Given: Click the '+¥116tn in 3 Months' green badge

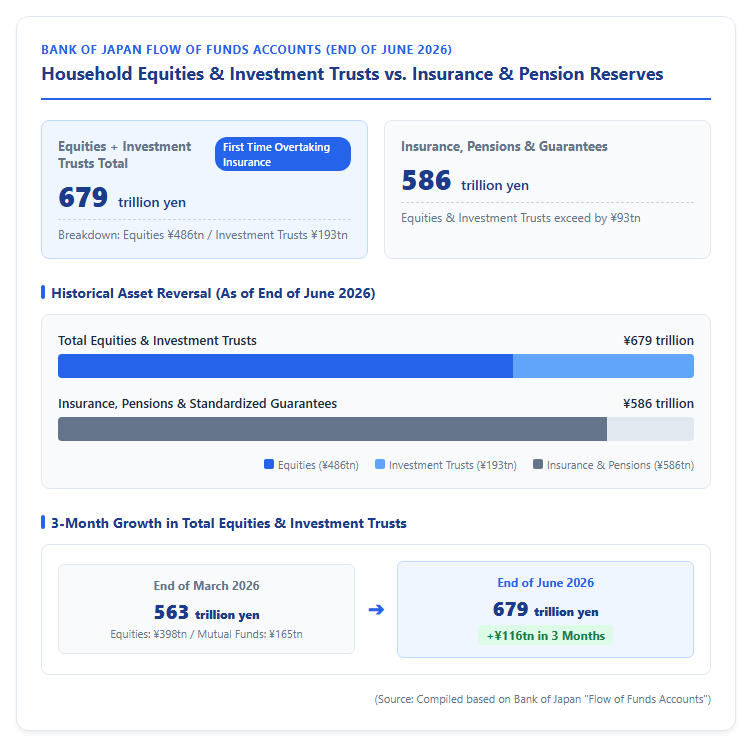Looking at the screenshot, I should (x=545, y=635).
